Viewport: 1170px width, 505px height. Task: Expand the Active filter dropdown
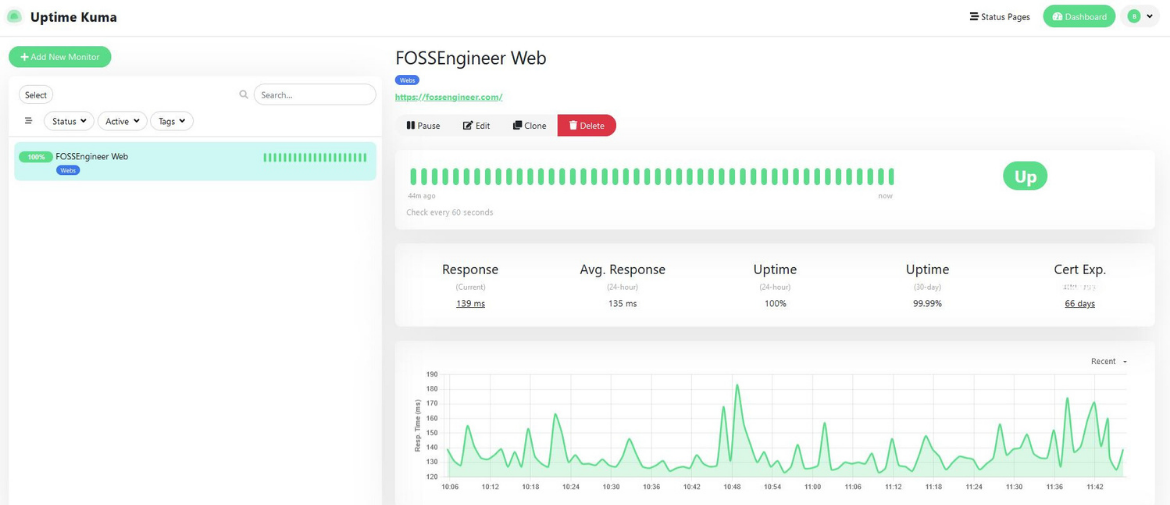[122, 121]
